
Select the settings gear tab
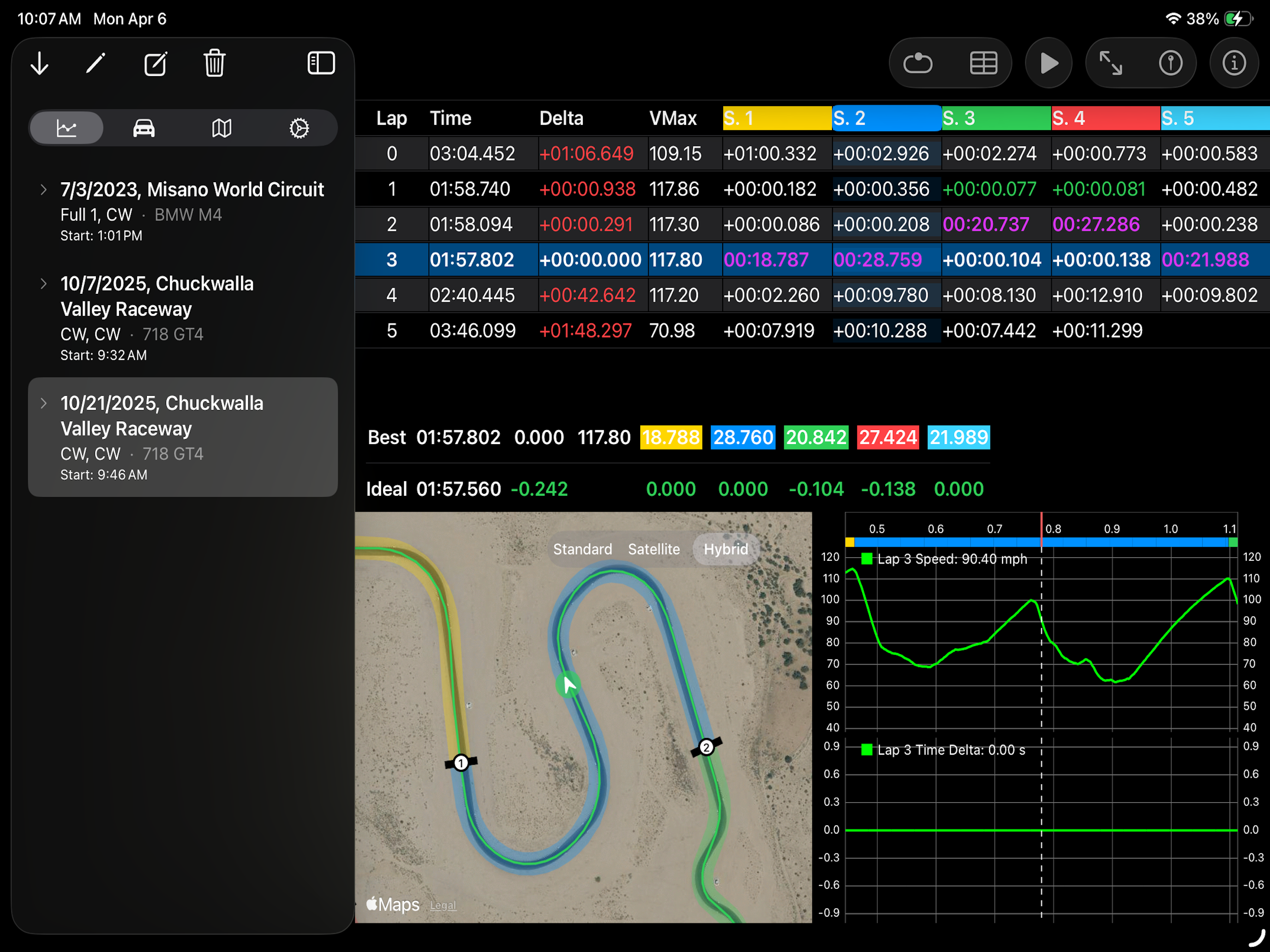coord(299,127)
